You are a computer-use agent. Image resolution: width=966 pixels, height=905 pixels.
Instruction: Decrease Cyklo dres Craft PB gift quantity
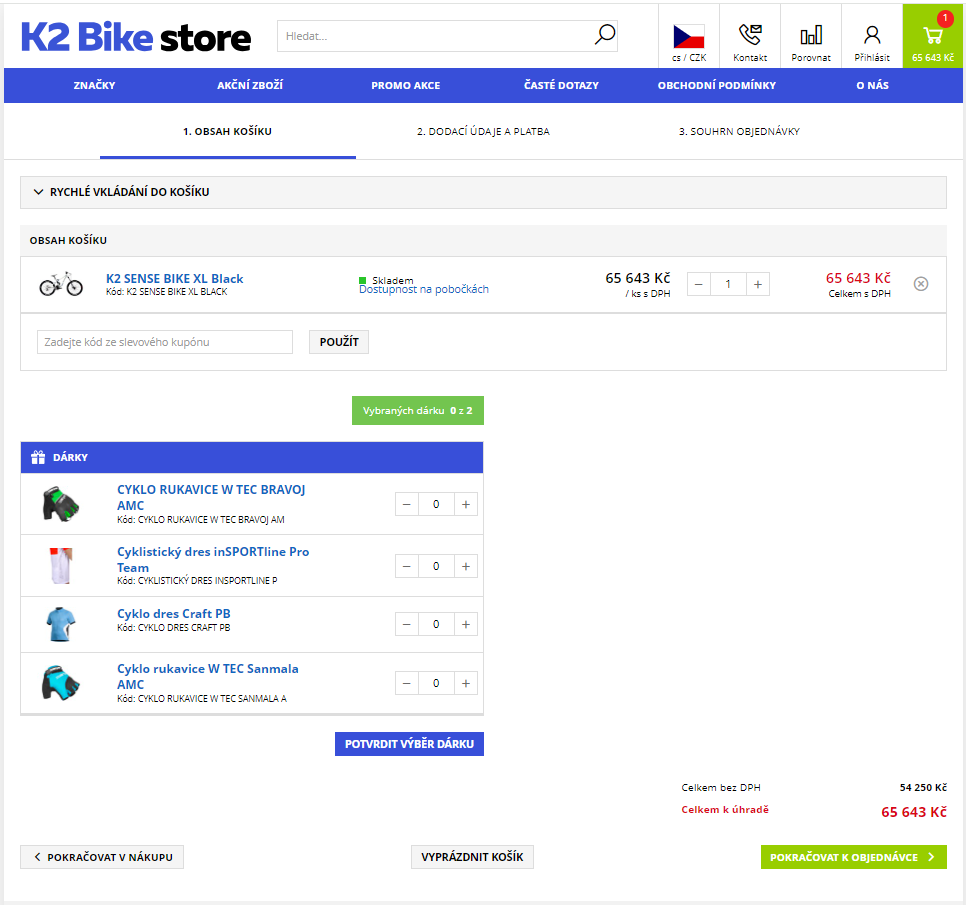point(407,624)
